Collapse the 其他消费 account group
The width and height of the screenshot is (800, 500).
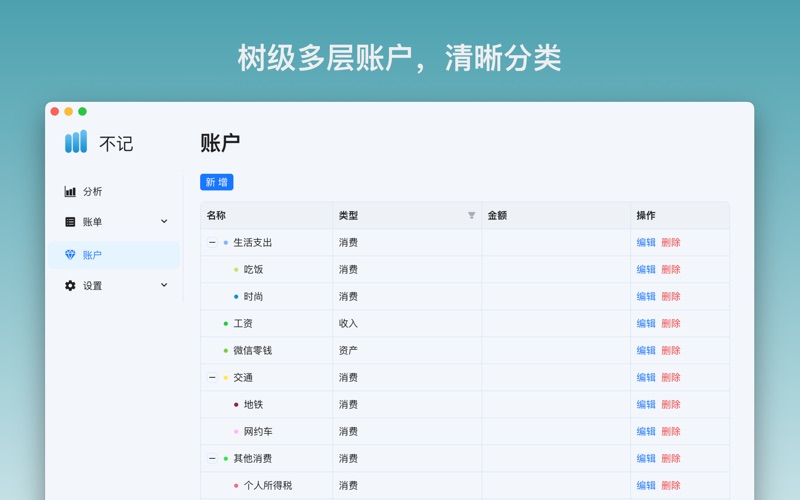pyautogui.click(x=212, y=459)
